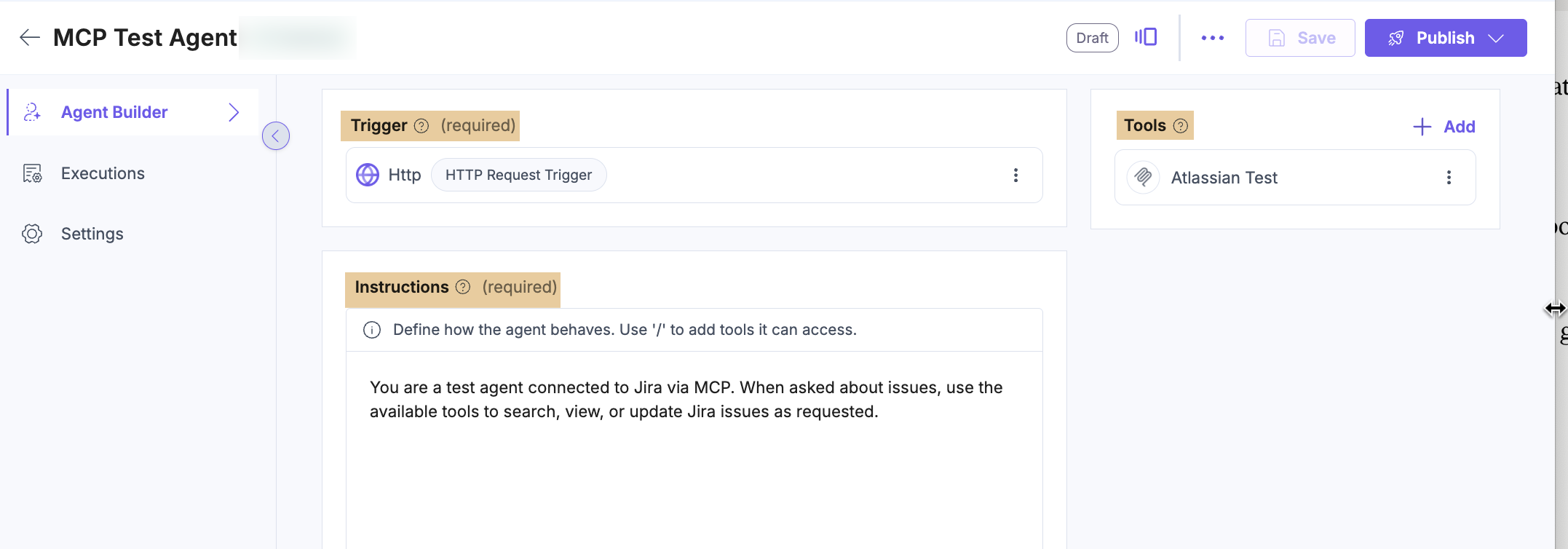Open the Http trigger kebab menu
The height and width of the screenshot is (549, 1568).
(x=1015, y=175)
